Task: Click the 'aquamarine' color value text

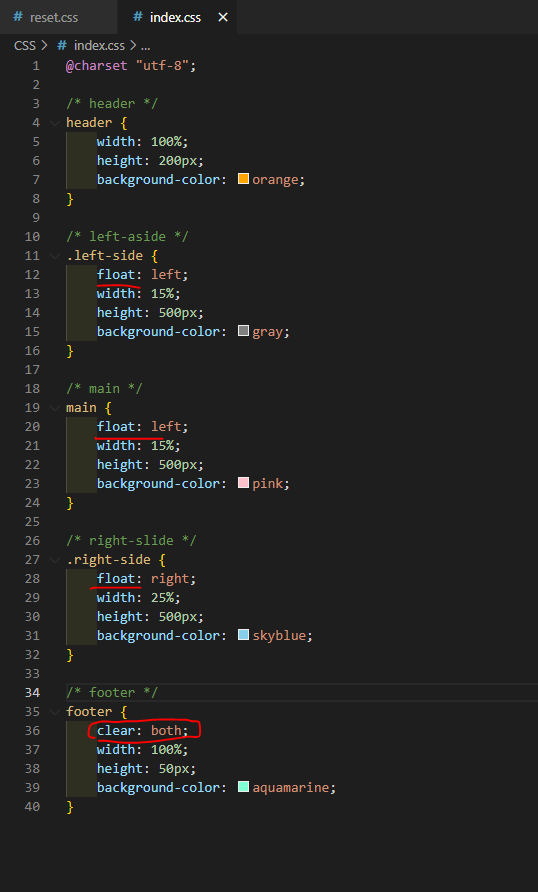Action: pyautogui.click(x=291, y=787)
